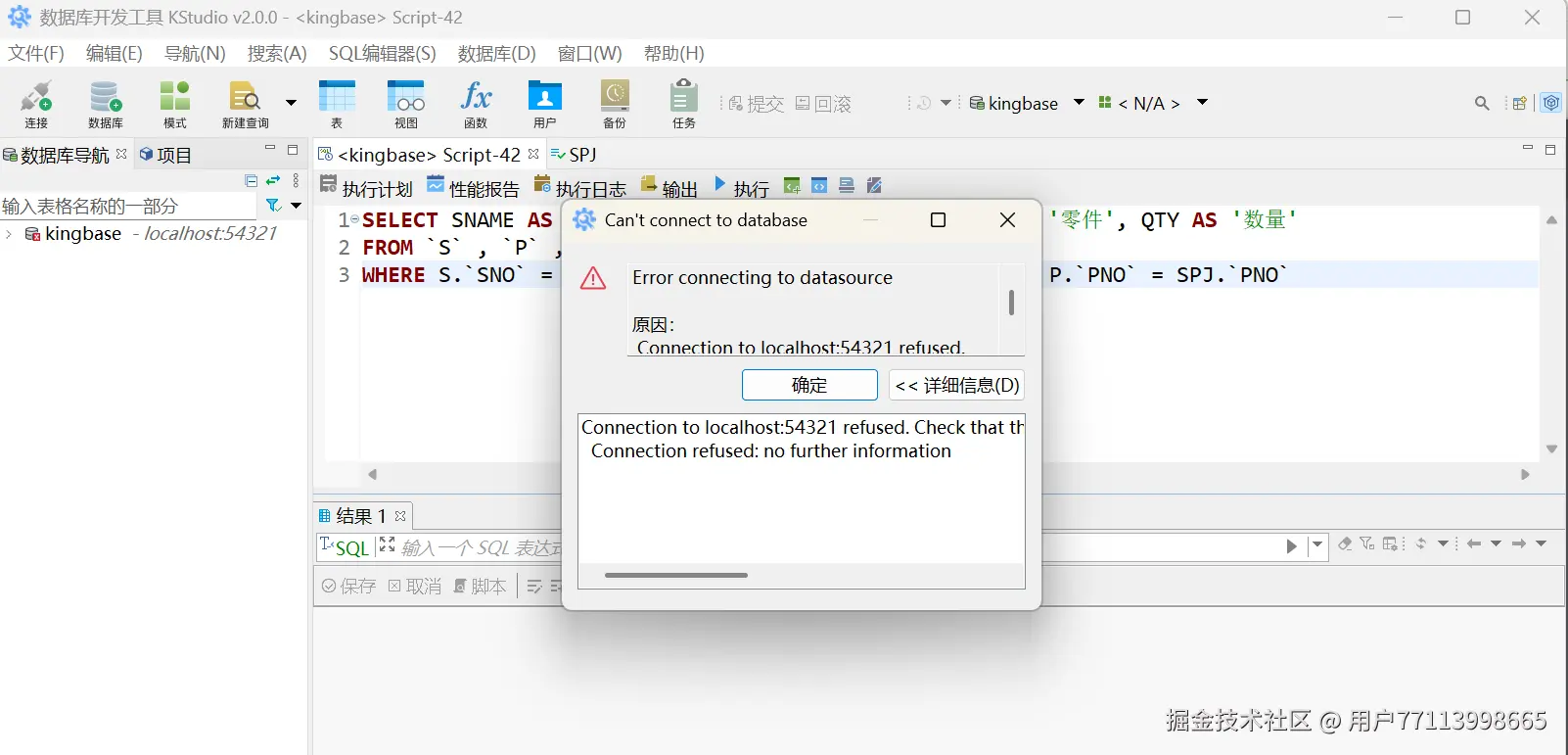Open the 搜索(A) menu
This screenshot has width=1568, height=755.
click(x=277, y=53)
